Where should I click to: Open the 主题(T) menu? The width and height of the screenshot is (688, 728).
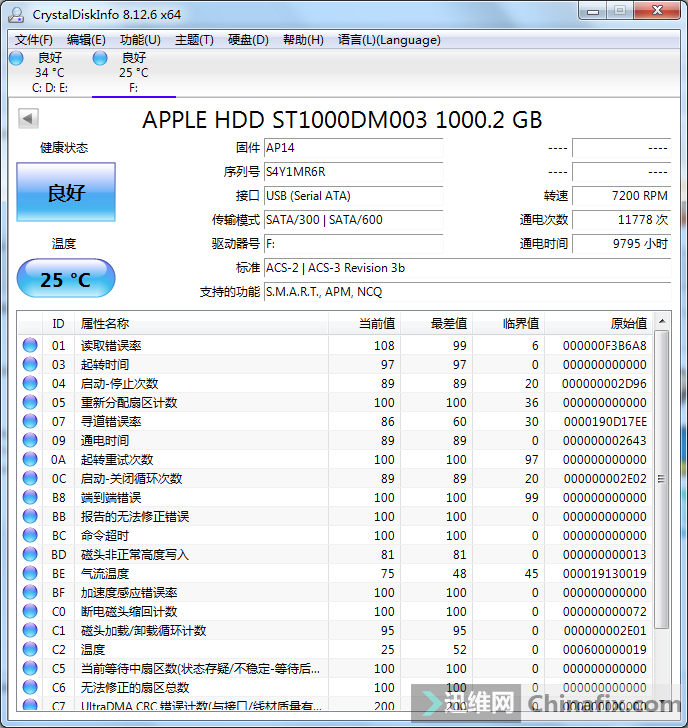point(194,40)
